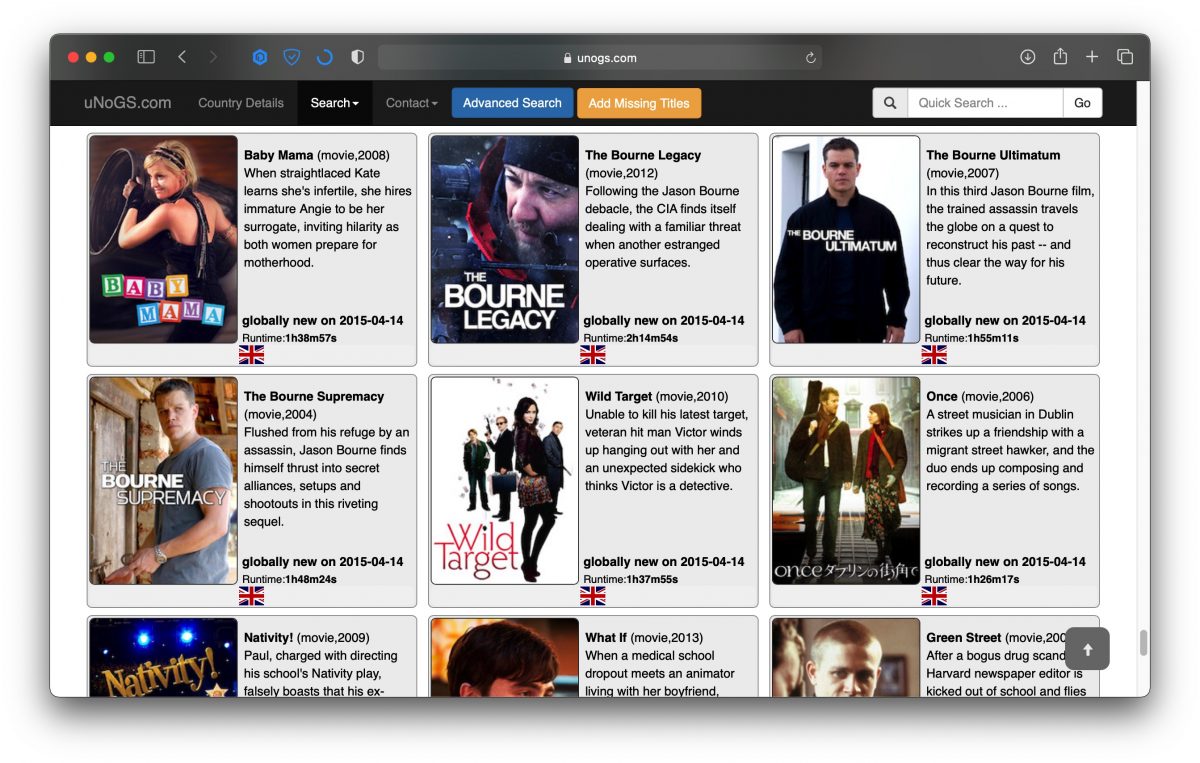Click the Green Street title text
The image size is (1200, 763).
964,637
